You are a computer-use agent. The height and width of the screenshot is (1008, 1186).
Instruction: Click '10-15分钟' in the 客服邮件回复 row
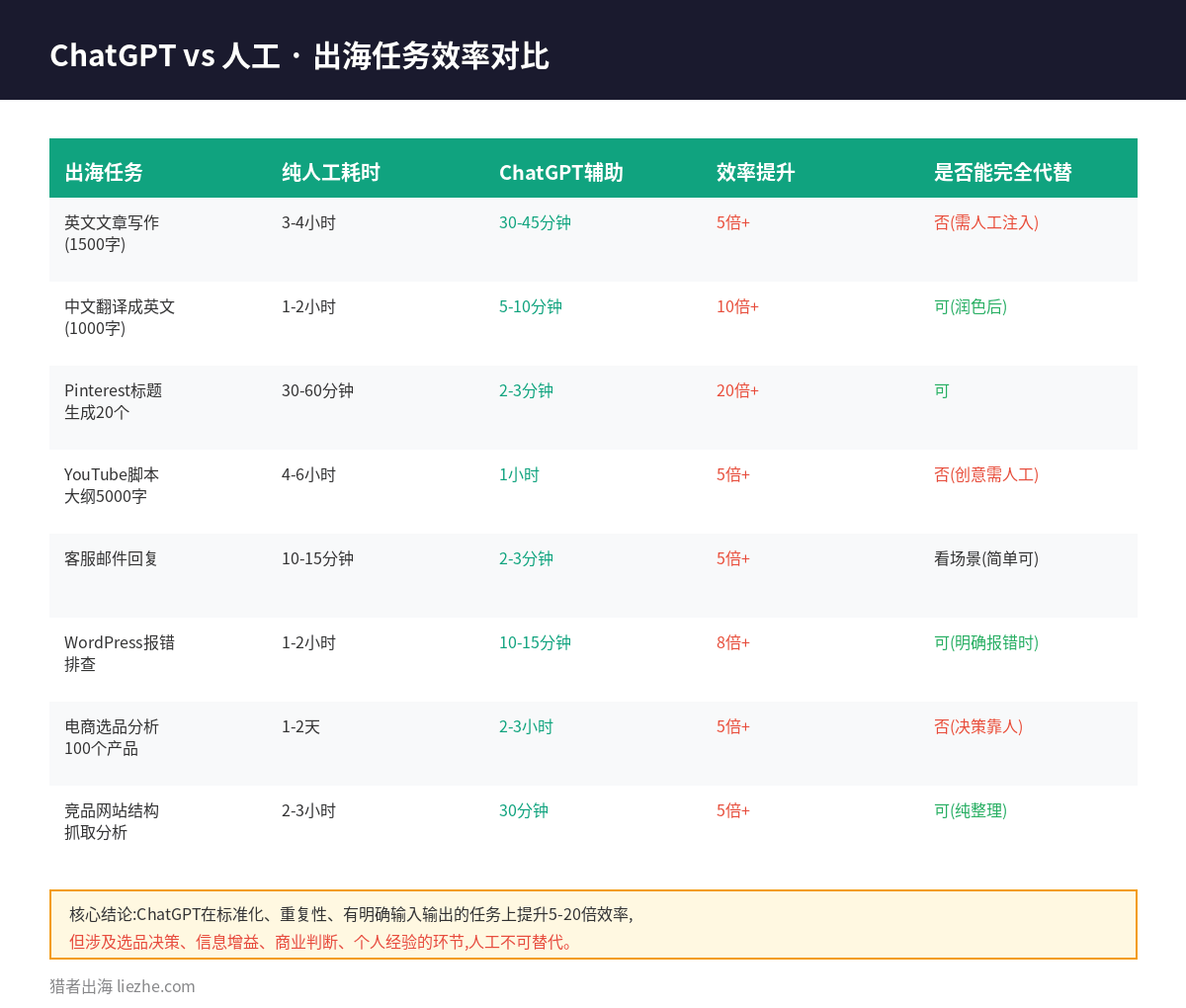coord(317,558)
